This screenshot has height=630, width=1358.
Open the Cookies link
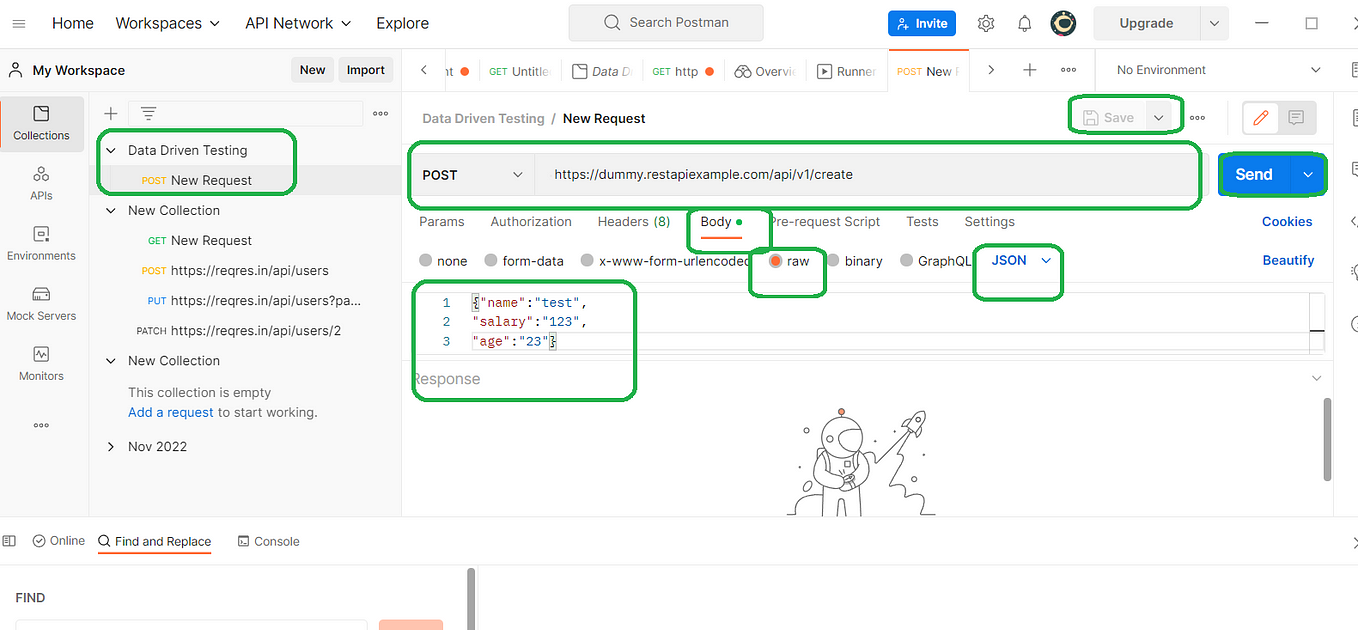coord(1287,222)
